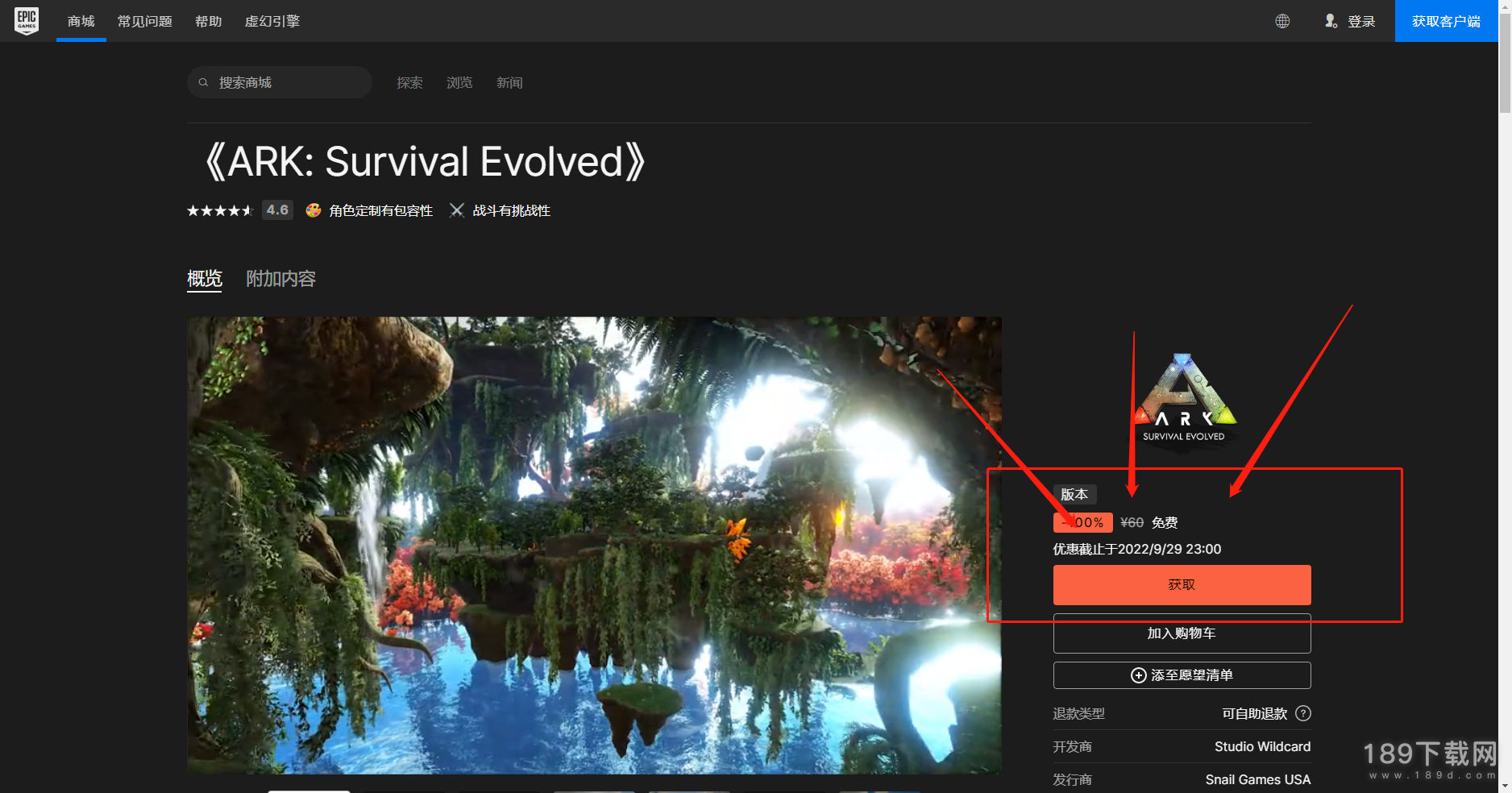The image size is (1512, 793).
Task: Click the strikethrough ¥60 original price
Action: pos(1132,523)
